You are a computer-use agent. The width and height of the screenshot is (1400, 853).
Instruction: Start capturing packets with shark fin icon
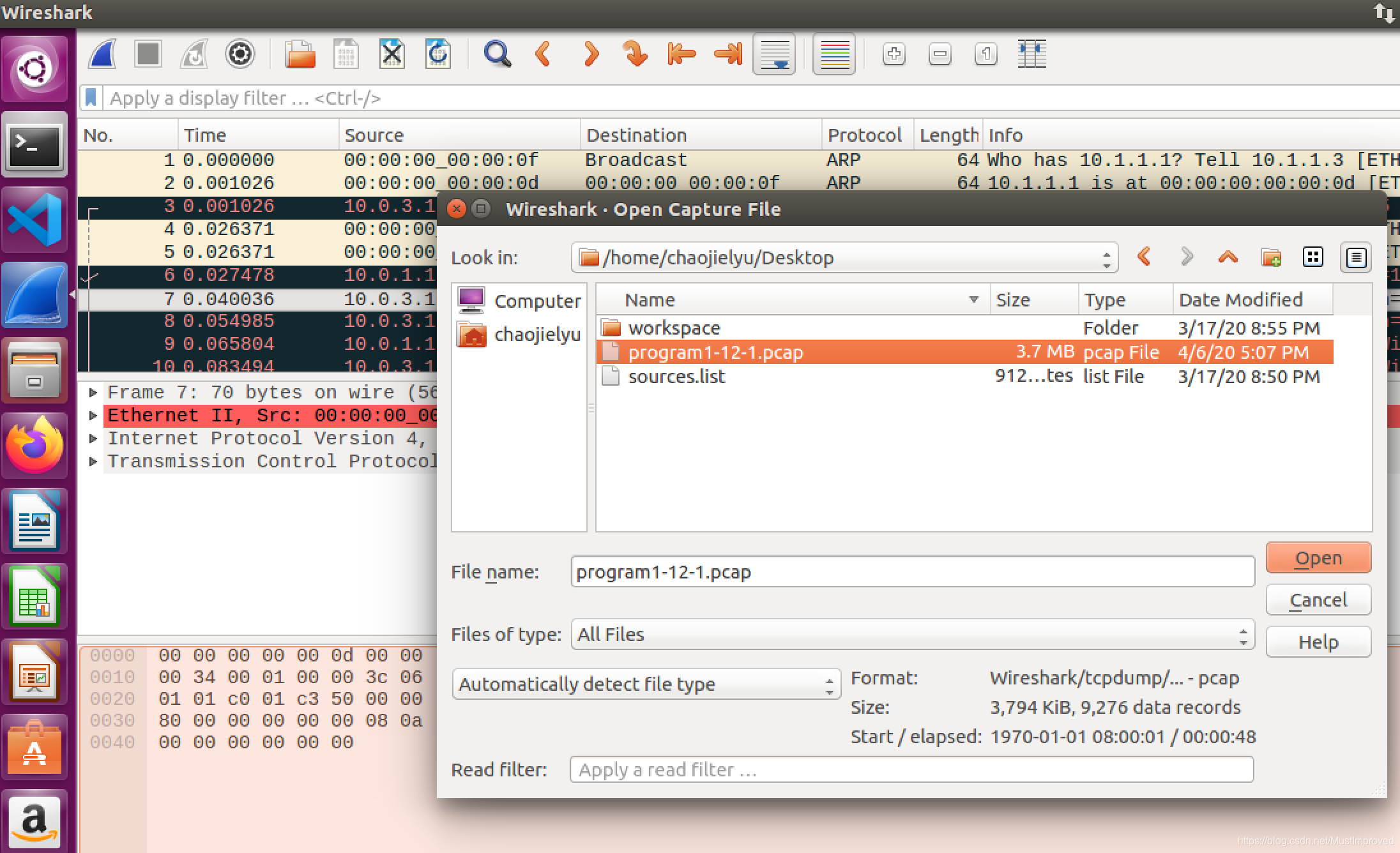click(102, 54)
